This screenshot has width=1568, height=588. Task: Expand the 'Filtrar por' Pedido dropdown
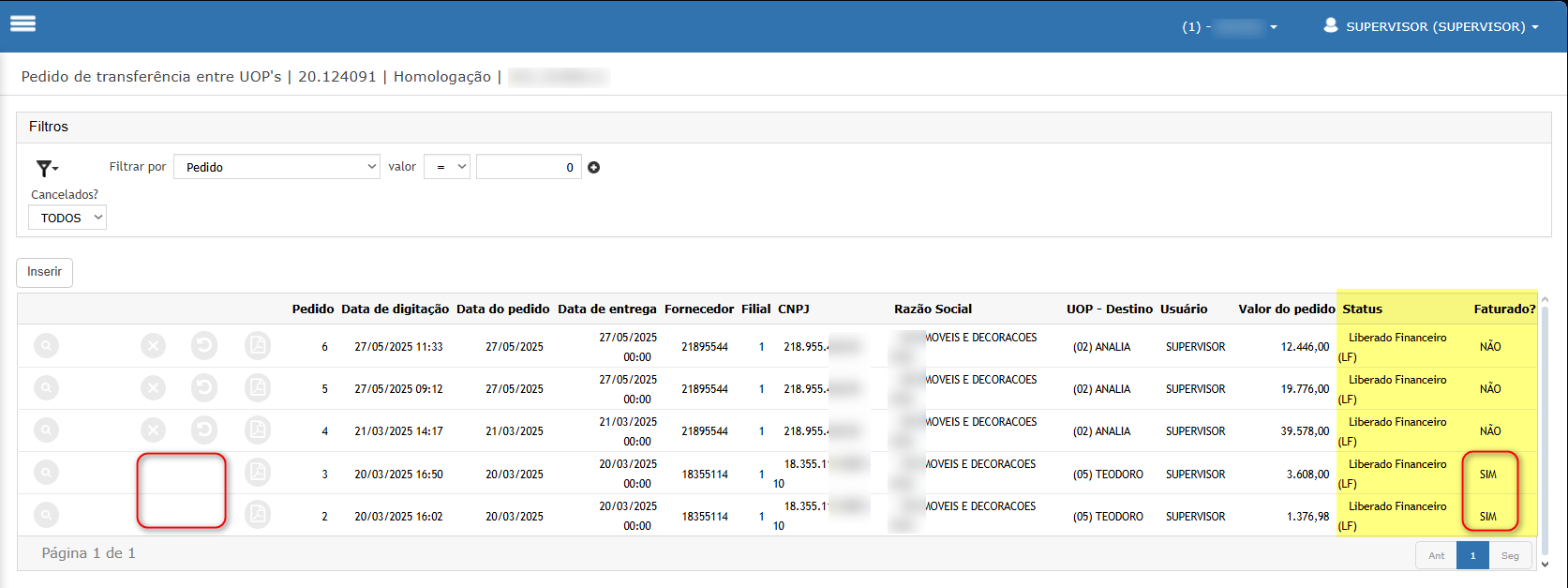coord(276,167)
